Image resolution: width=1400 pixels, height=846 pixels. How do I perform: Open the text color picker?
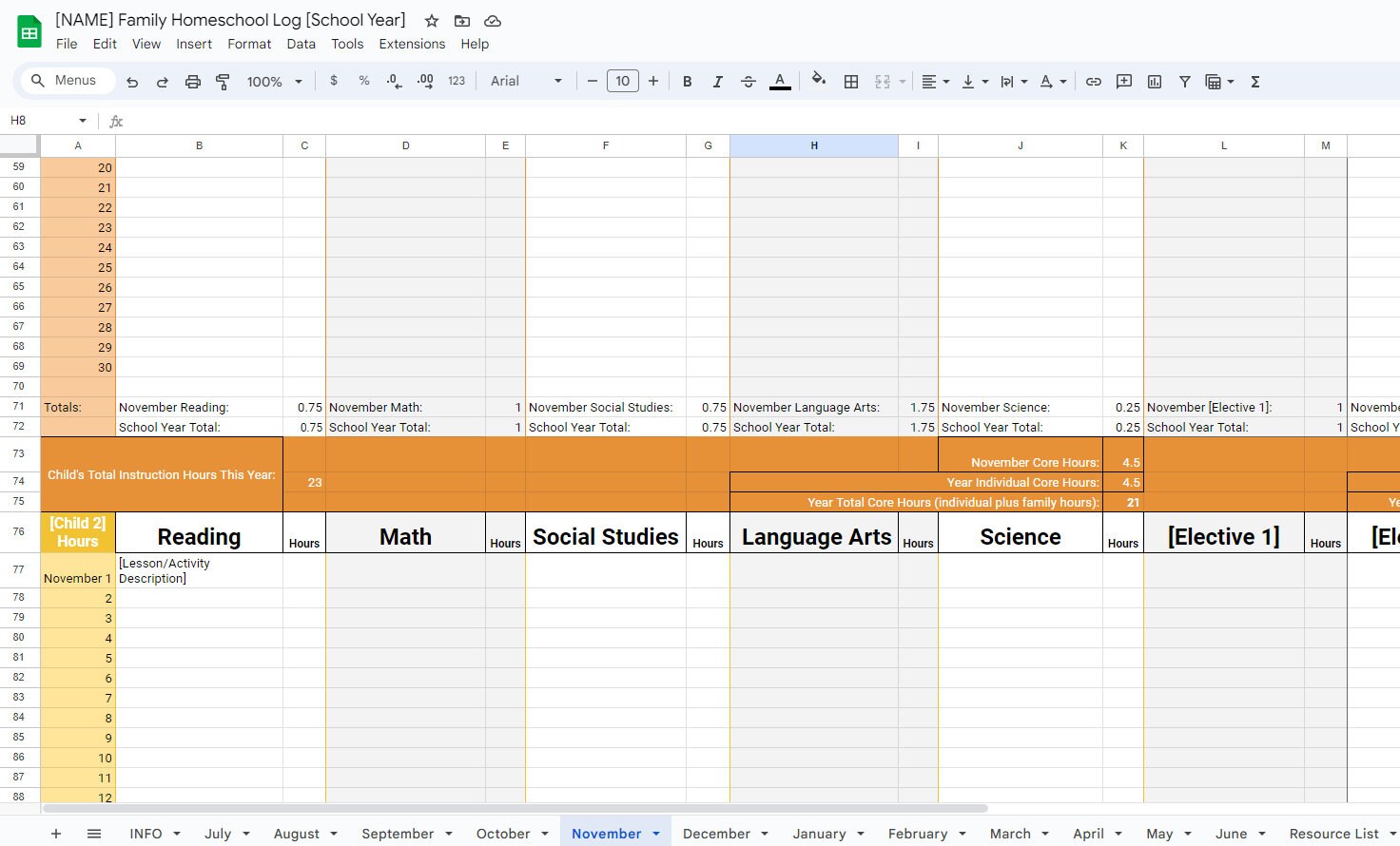(780, 81)
